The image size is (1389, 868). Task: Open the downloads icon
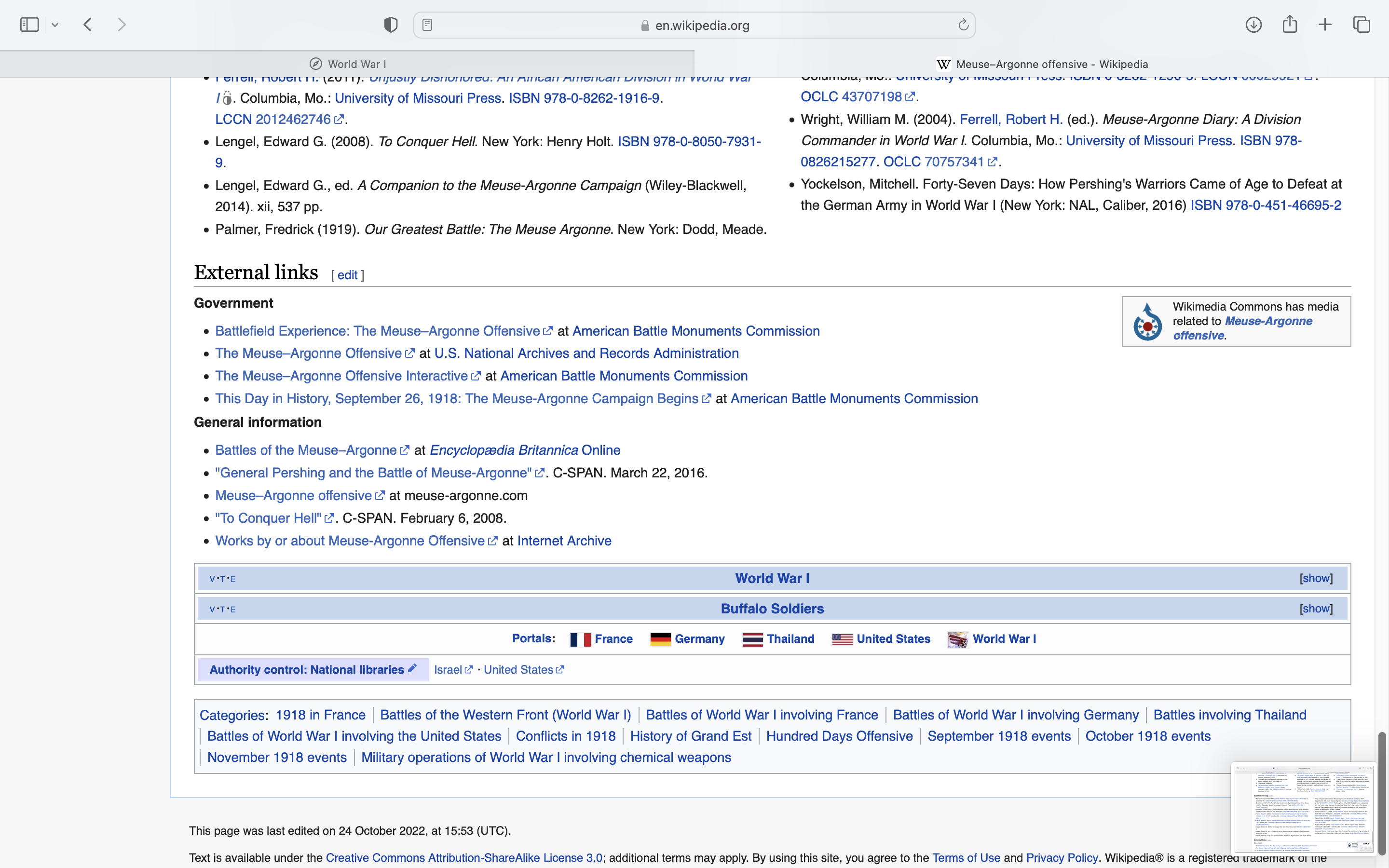[x=1253, y=25]
